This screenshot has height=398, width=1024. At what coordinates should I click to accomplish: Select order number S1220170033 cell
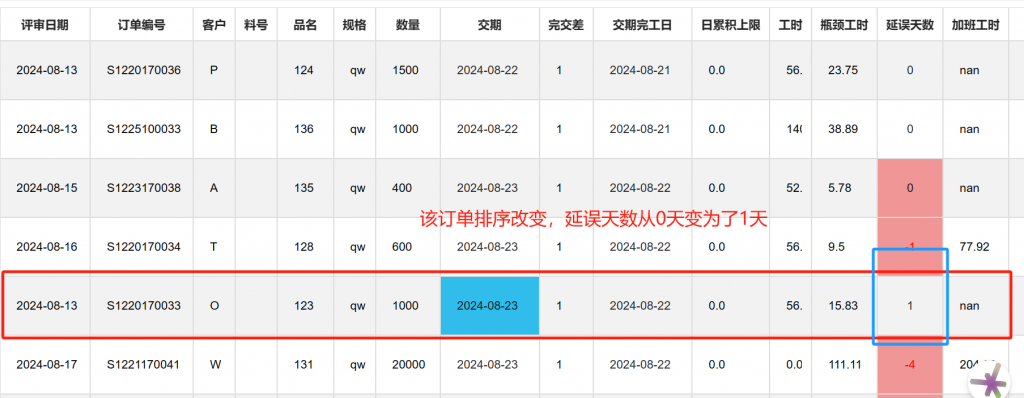pyautogui.click(x=144, y=306)
